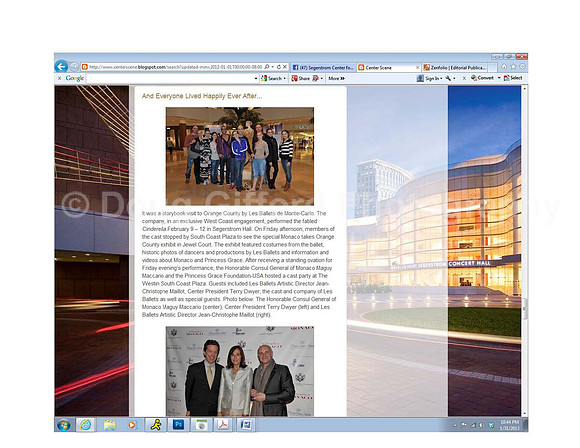Image resolution: width=580 pixels, height=448 pixels.
Task: Click the Internet Explorer taskbar icon
Action: coord(85,425)
